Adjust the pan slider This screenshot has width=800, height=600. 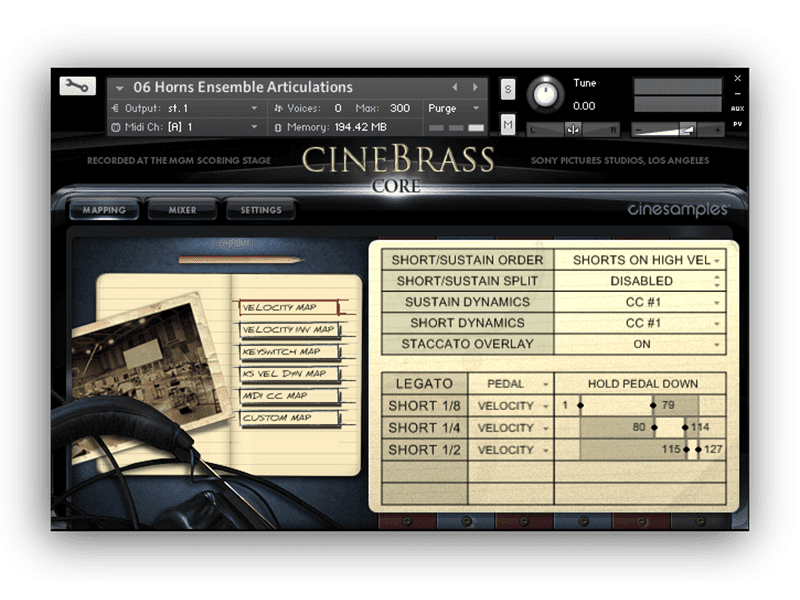tap(573, 130)
